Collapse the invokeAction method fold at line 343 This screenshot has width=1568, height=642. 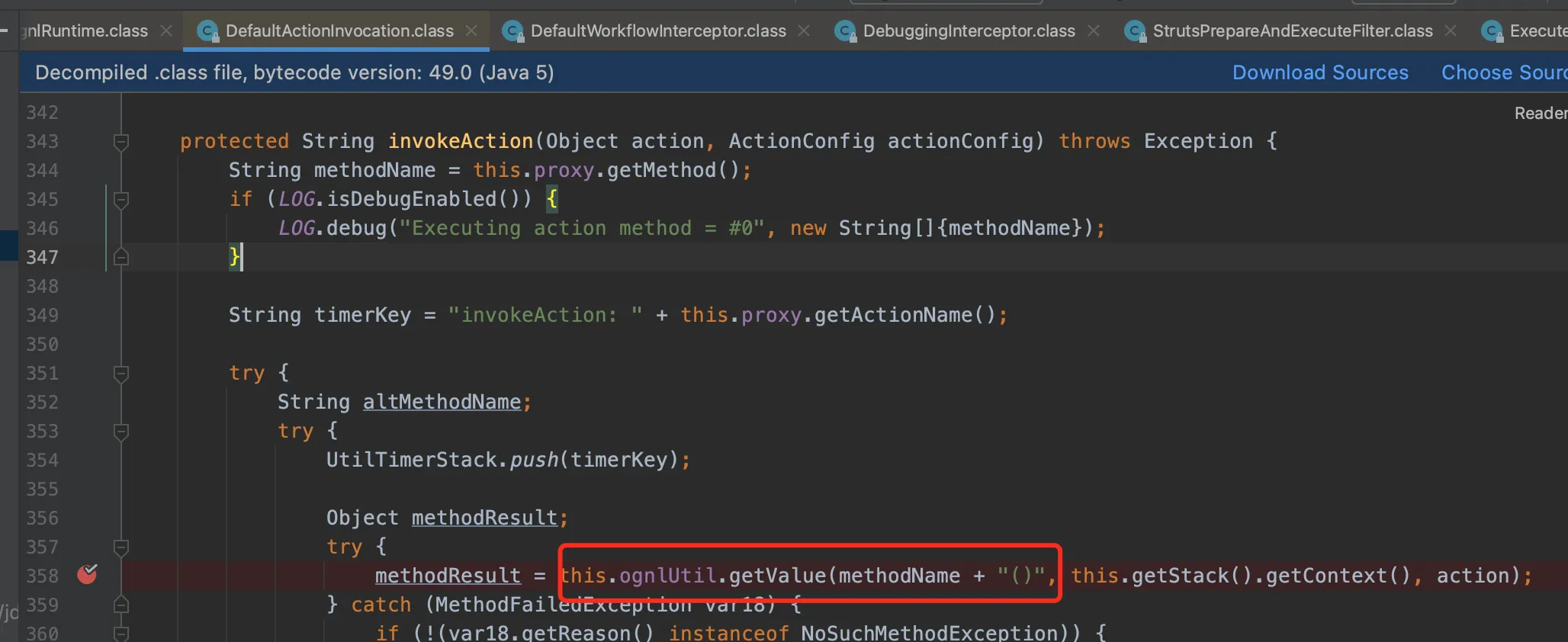[x=120, y=142]
